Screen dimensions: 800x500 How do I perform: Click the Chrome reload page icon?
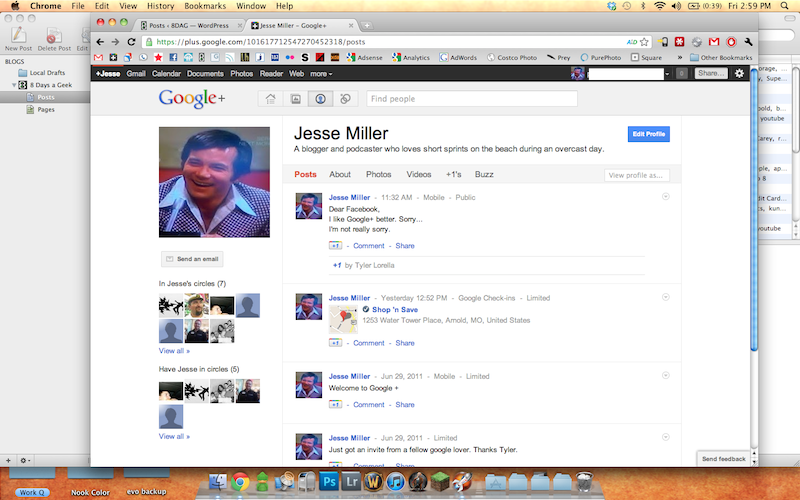pyautogui.click(x=131, y=42)
